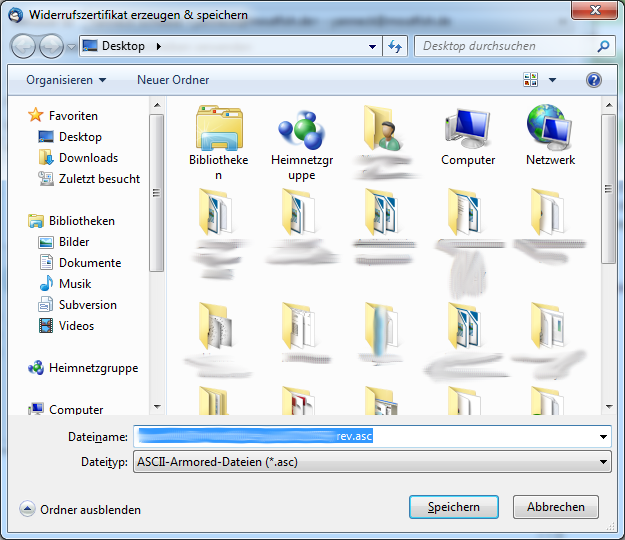
Task: Select the user profile folder icon
Action: tap(383, 128)
